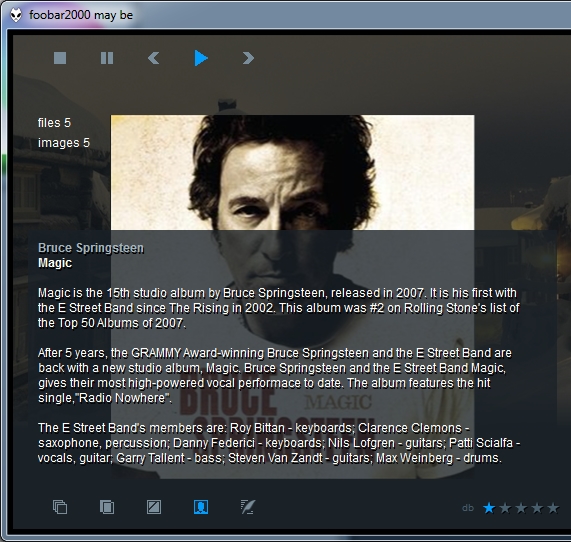Rate the track two stars
Image resolution: width=571 pixels, height=542 pixels.
(505, 508)
